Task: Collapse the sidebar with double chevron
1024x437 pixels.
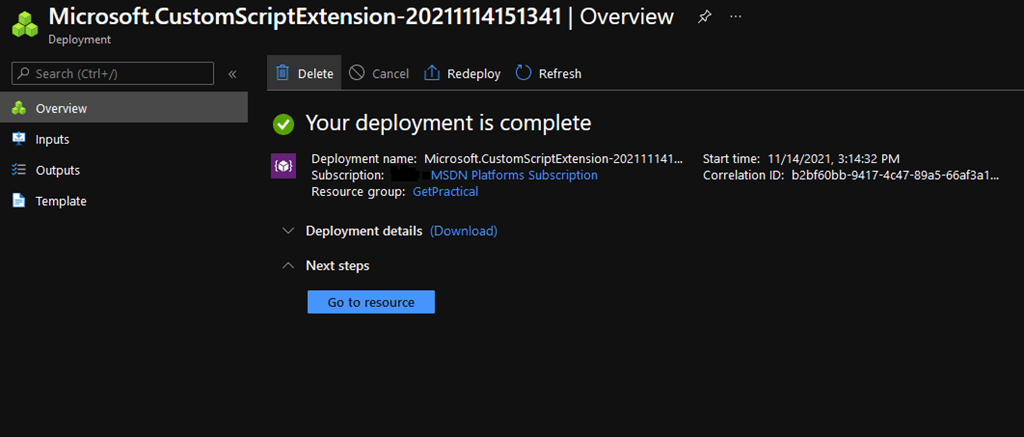Action: coord(232,74)
